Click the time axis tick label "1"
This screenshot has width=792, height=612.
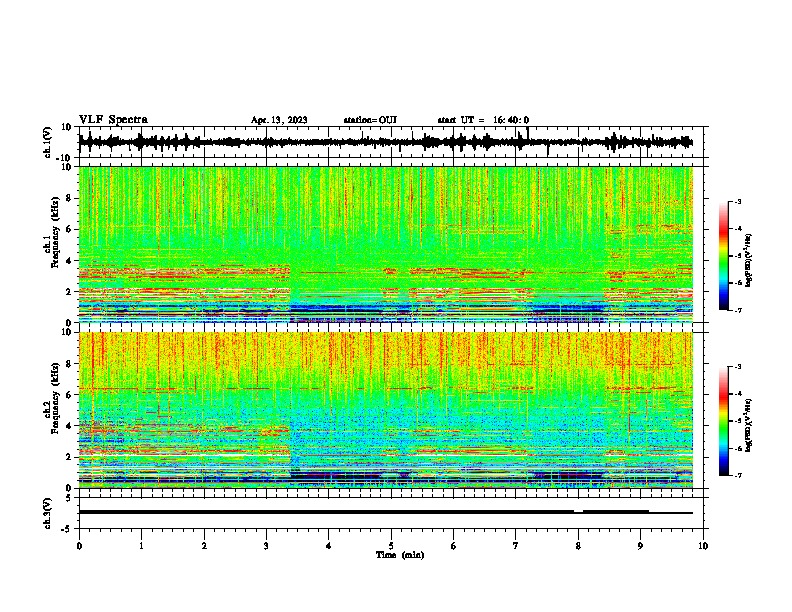point(141,546)
